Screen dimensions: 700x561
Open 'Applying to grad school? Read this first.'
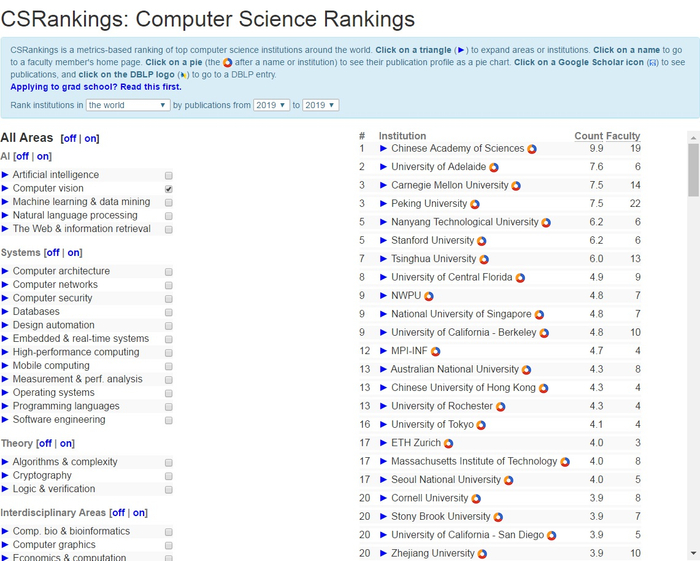tap(96, 87)
